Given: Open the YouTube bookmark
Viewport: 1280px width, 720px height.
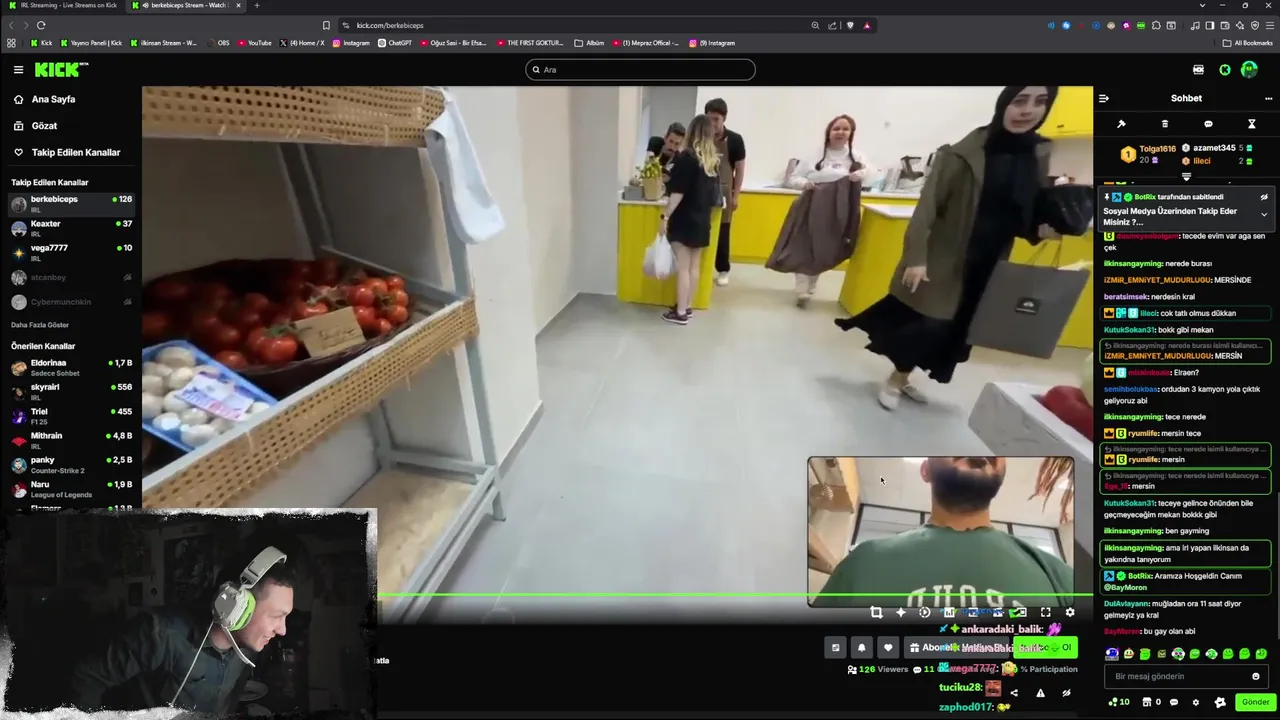Looking at the screenshot, I should 254,43.
